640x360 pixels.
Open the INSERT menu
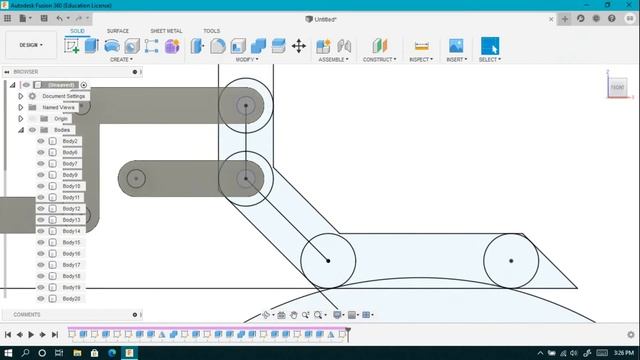(457, 60)
